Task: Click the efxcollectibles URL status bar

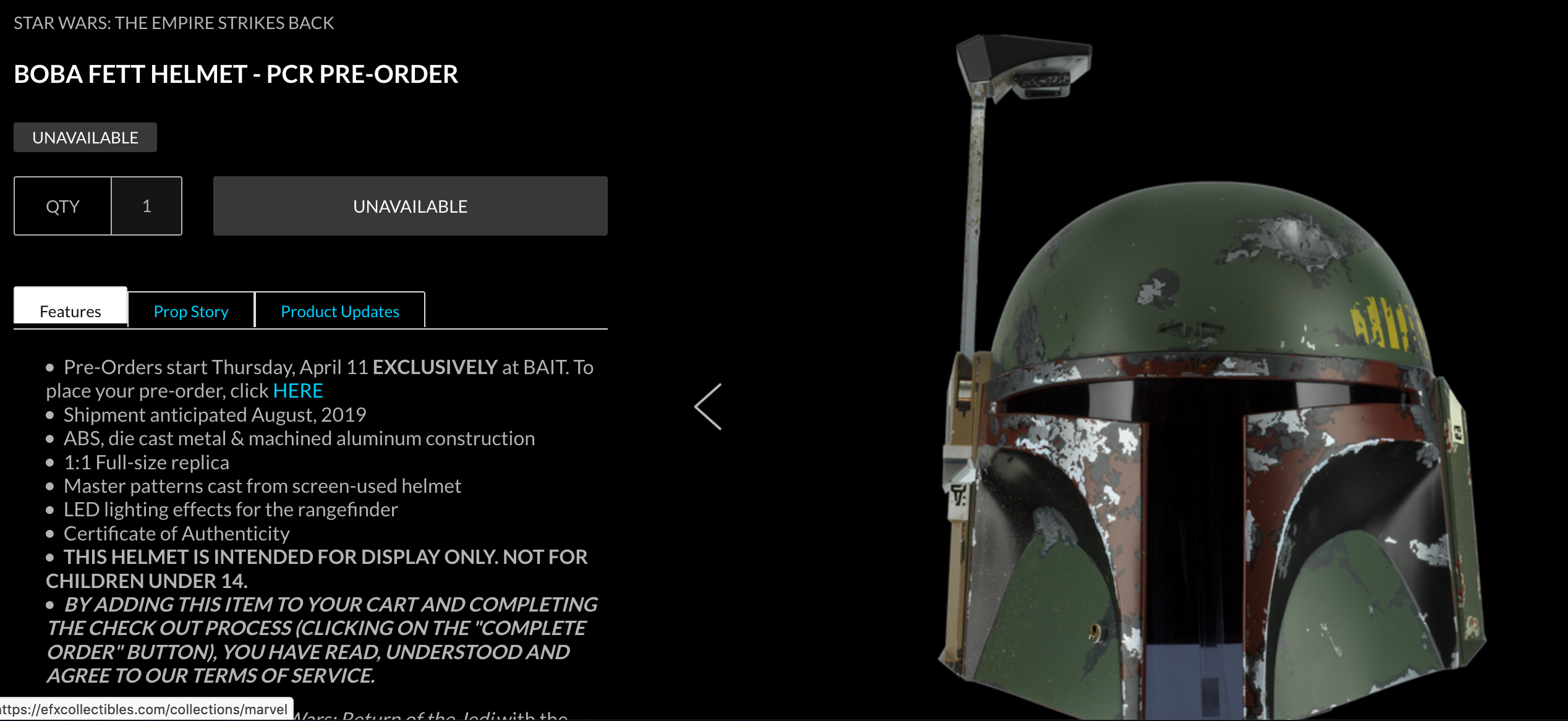Action: (147, 709)
